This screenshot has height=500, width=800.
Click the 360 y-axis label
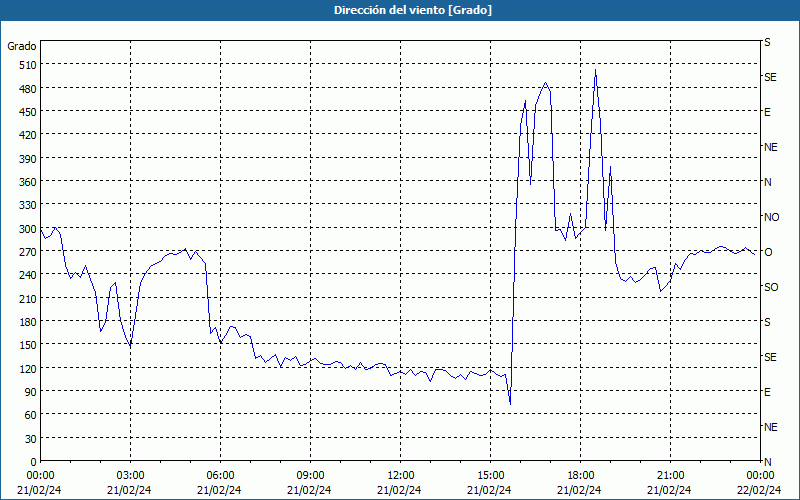click(x=28, y=182)
